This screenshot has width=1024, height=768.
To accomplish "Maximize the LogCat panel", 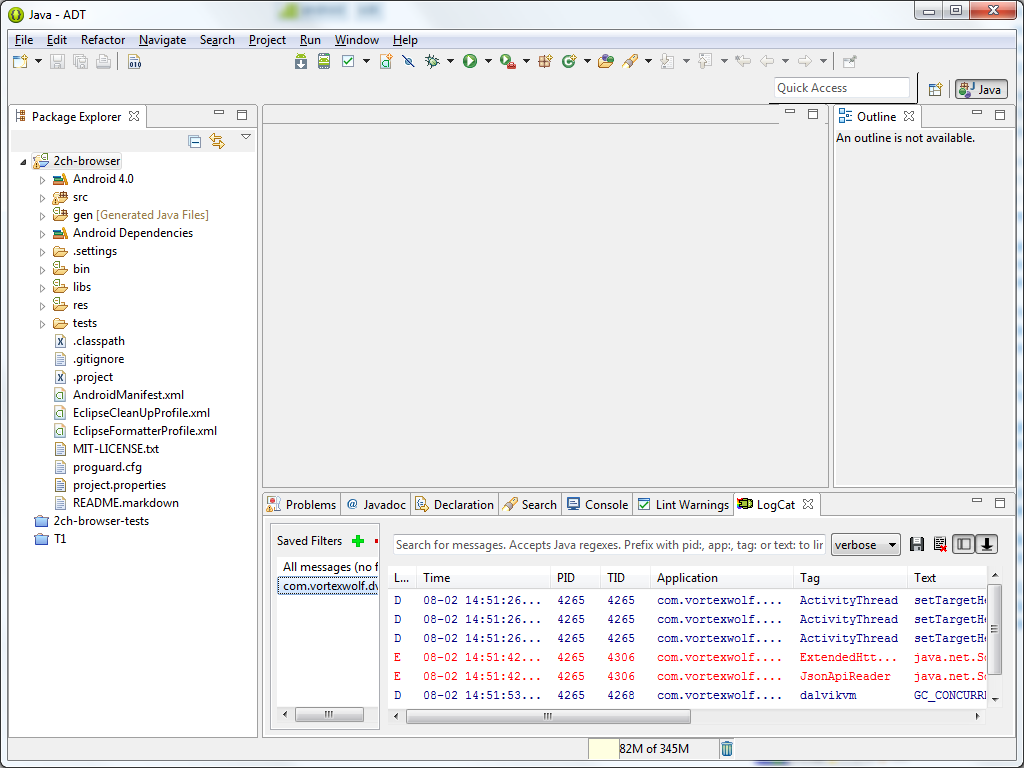I will pyautogui.click(x=1000, y=503).
